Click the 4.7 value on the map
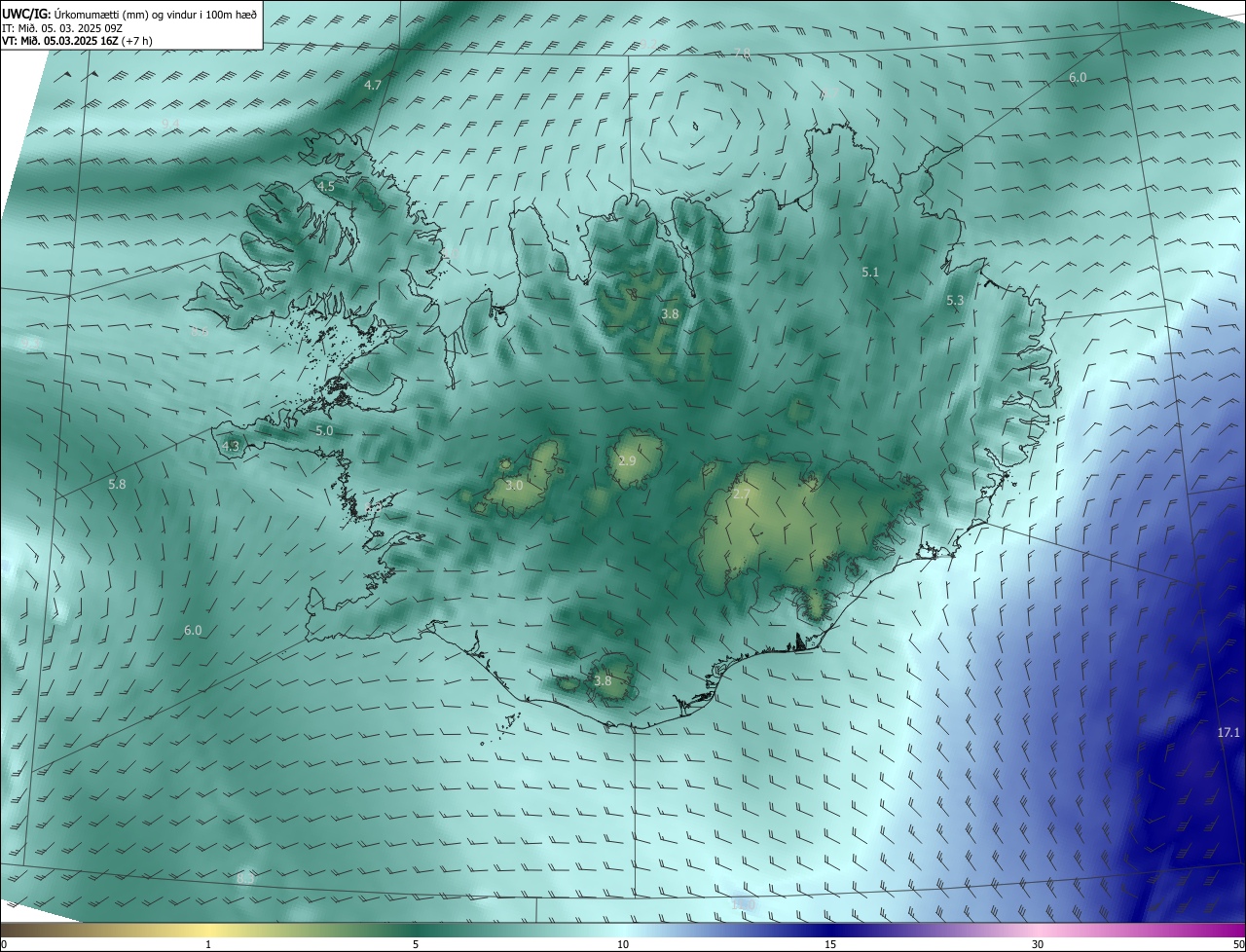Screen dimensions: 1246x952 (373, 86)
